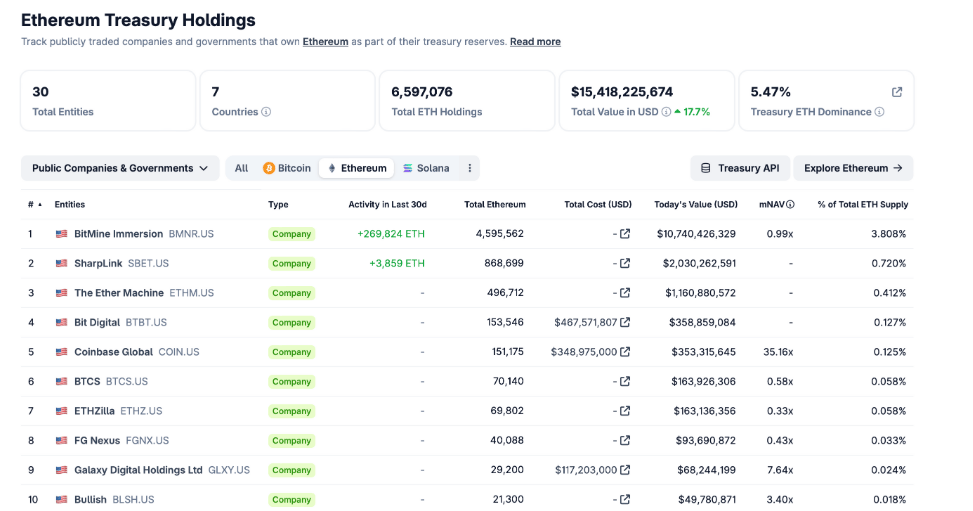Viewport: 973px width, 511px height.
Task: Click the BMNR.US ticker text
Action: click(x=191, y=234)
